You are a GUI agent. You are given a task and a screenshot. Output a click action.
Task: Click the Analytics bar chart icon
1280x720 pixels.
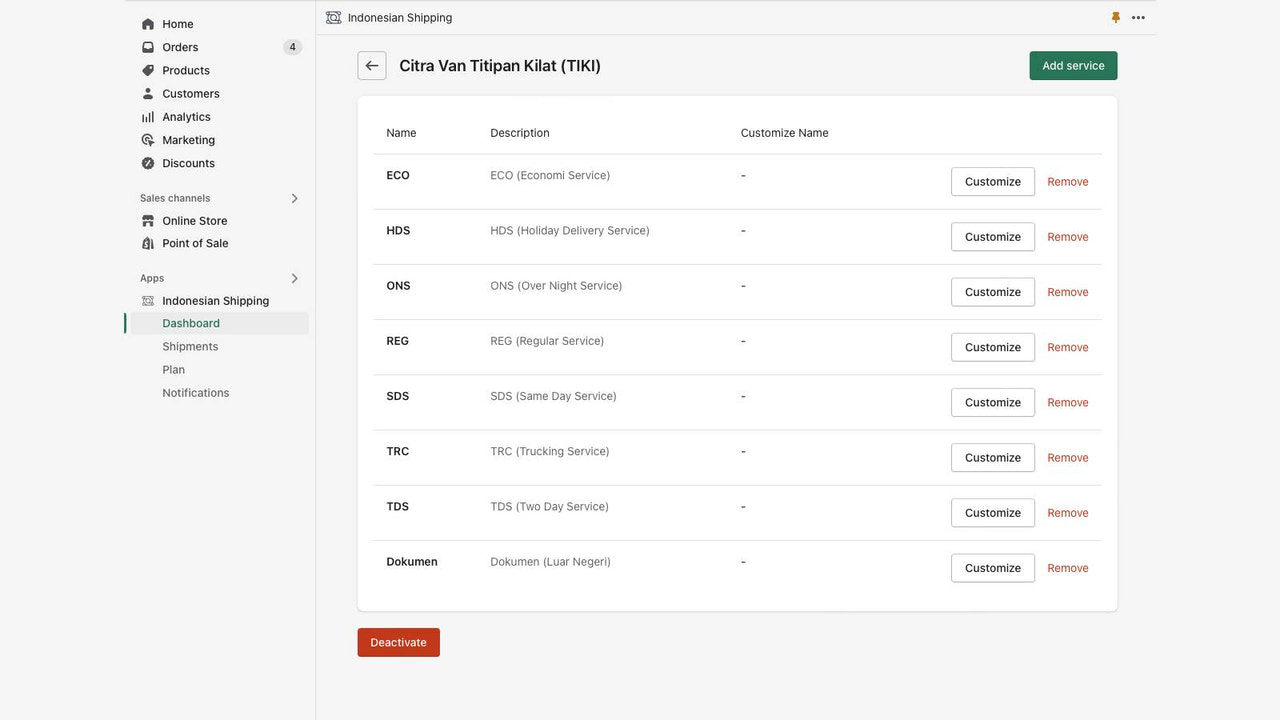148,117
